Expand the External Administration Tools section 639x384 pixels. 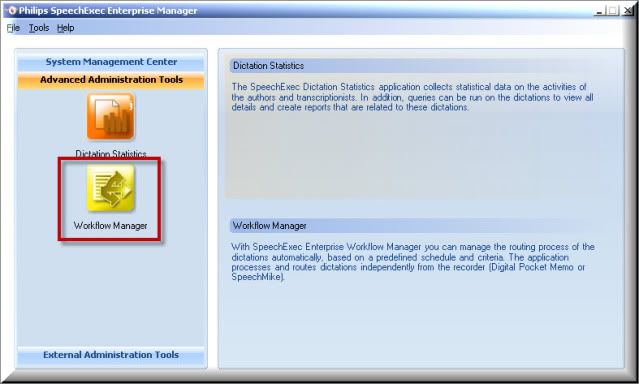(111, 355)
